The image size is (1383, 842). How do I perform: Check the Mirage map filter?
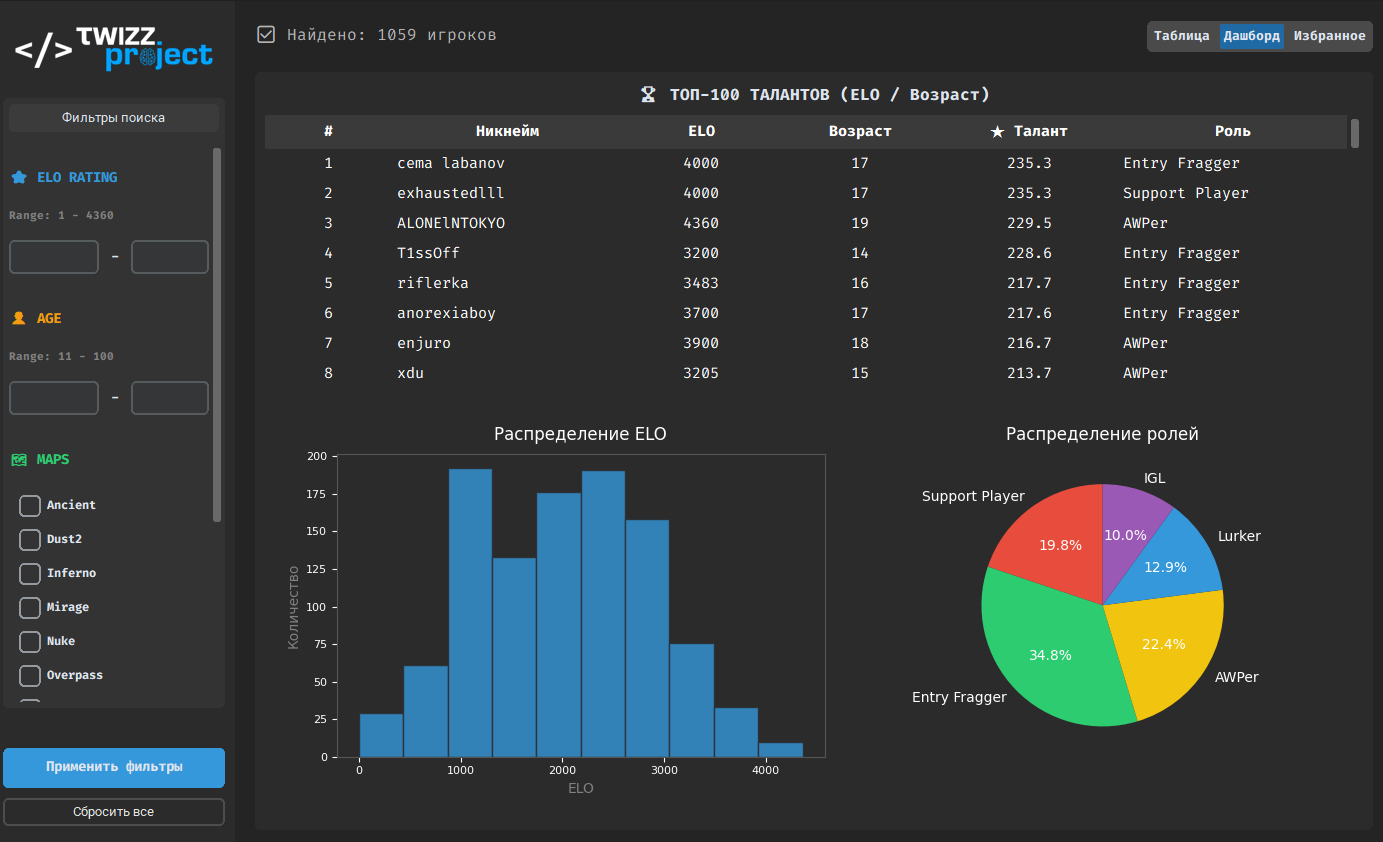[x=30, y=608]
